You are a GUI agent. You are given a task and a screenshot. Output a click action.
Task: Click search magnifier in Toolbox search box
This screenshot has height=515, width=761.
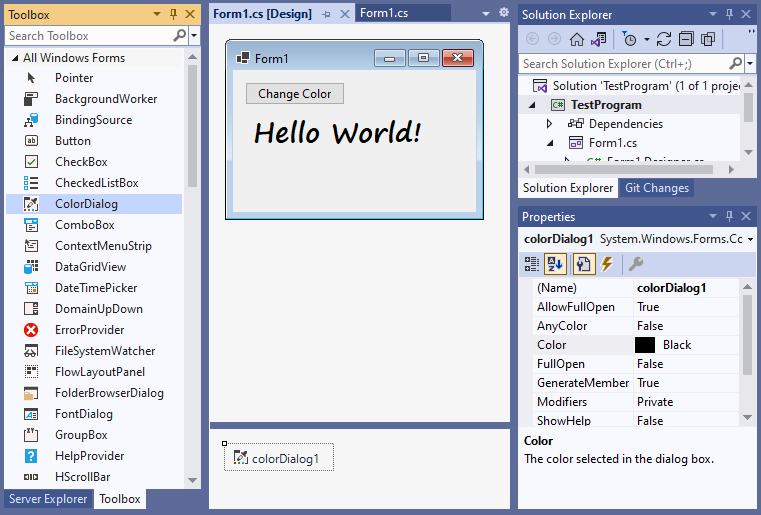pos(180,35)
